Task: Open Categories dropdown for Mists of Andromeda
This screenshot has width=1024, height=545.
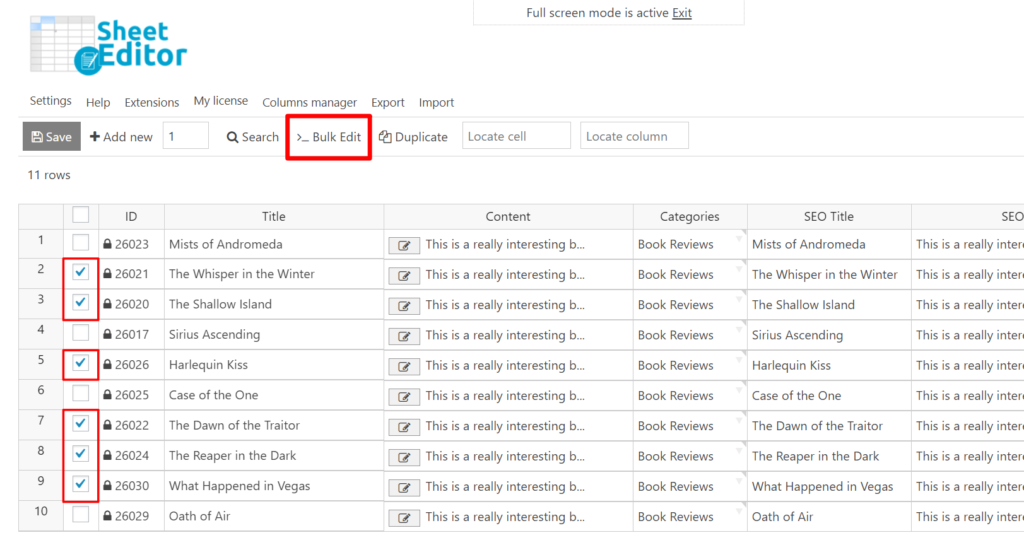Action: click(739, 238)
